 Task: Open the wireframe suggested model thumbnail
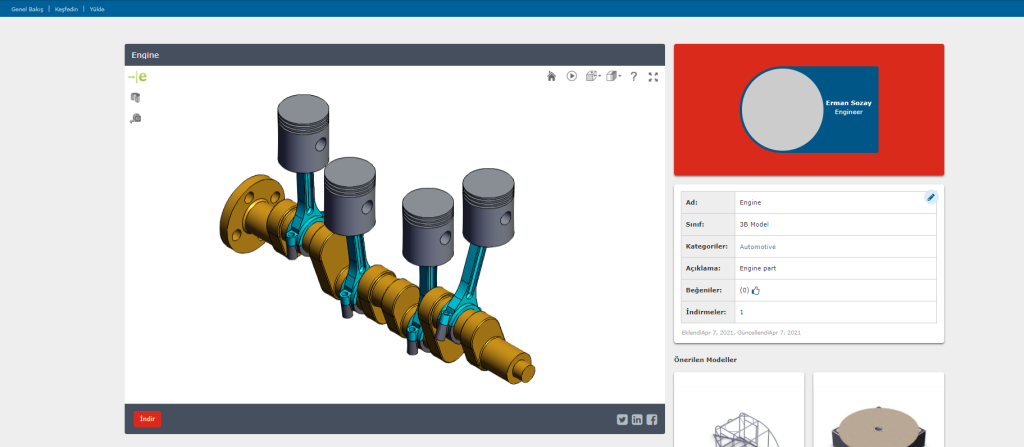coord(739,412)
